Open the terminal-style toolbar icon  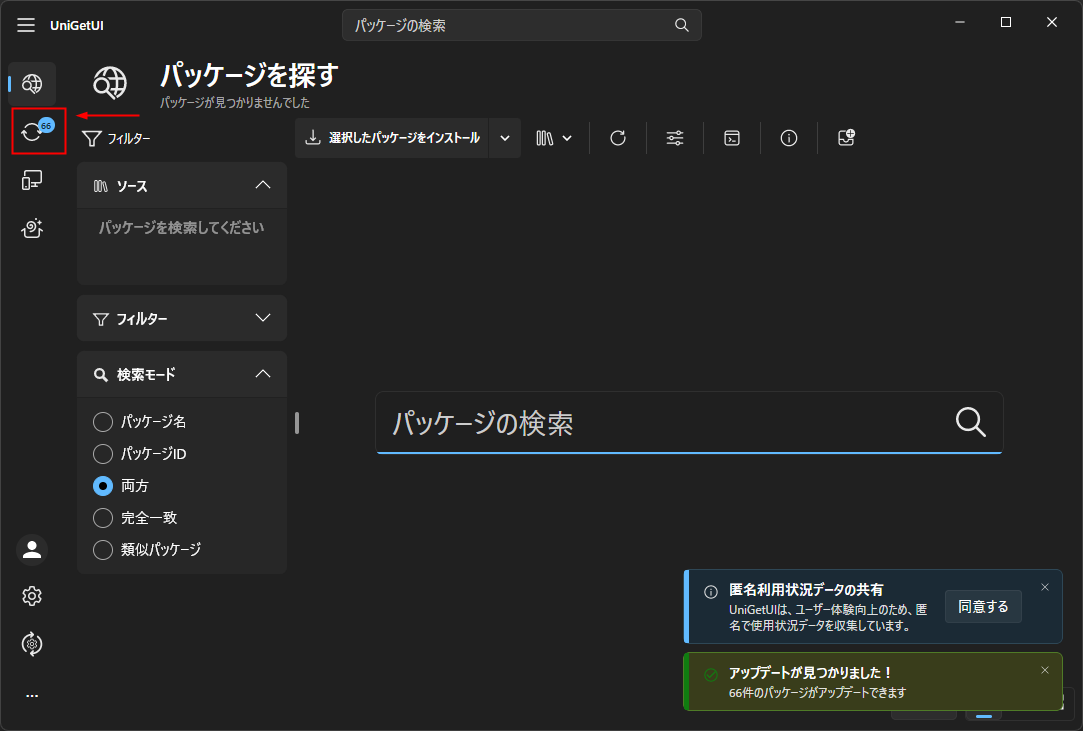point(732,138)
